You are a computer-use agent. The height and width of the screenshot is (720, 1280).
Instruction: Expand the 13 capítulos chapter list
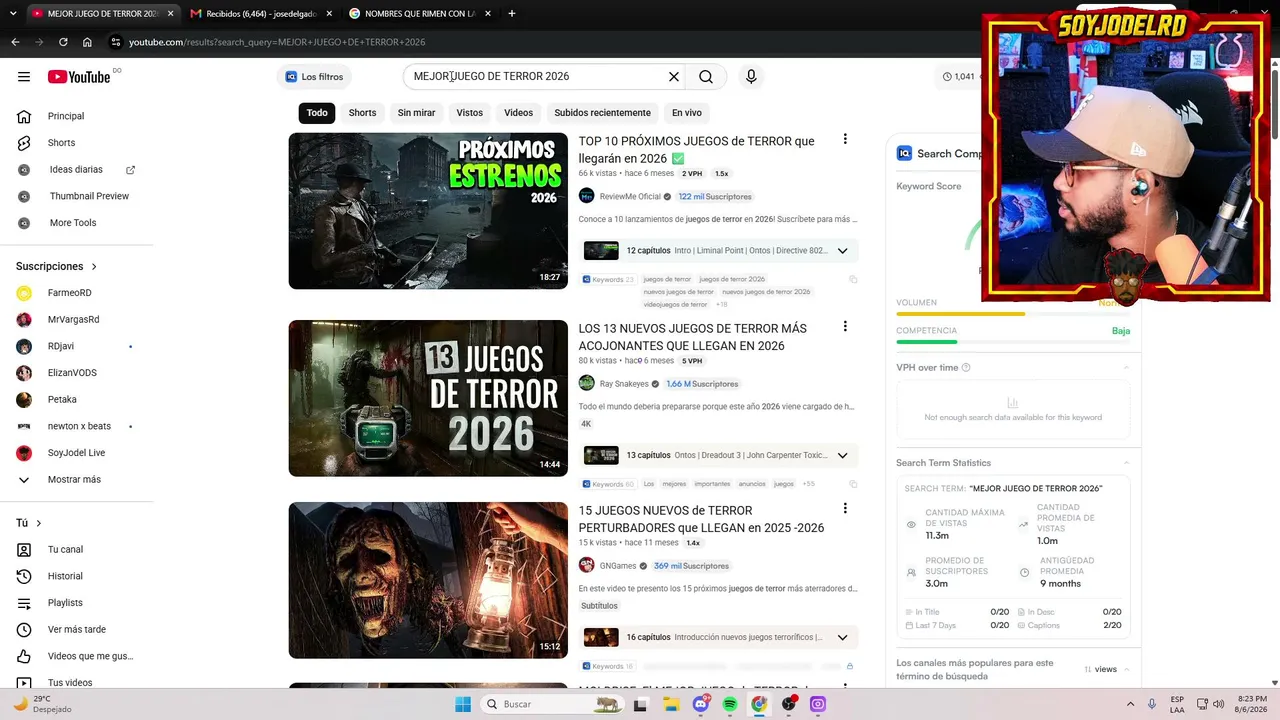pos(842,455)
